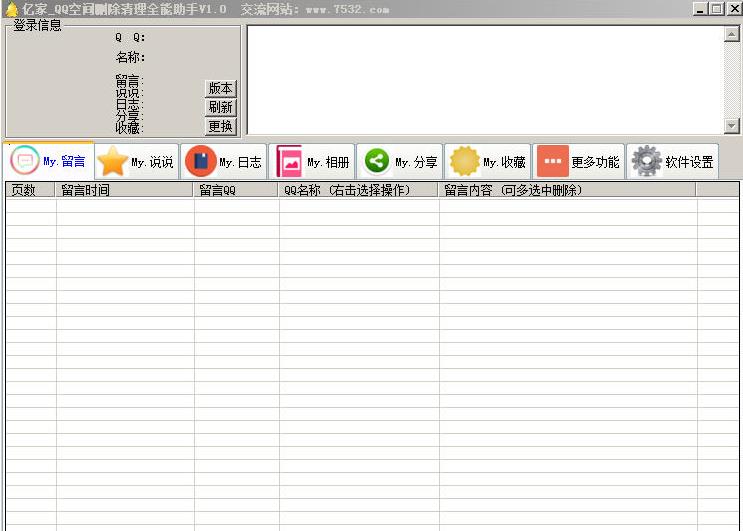Click the log text area scrollbar down arrow
The image size is (743, 531).
click(732, 126)
